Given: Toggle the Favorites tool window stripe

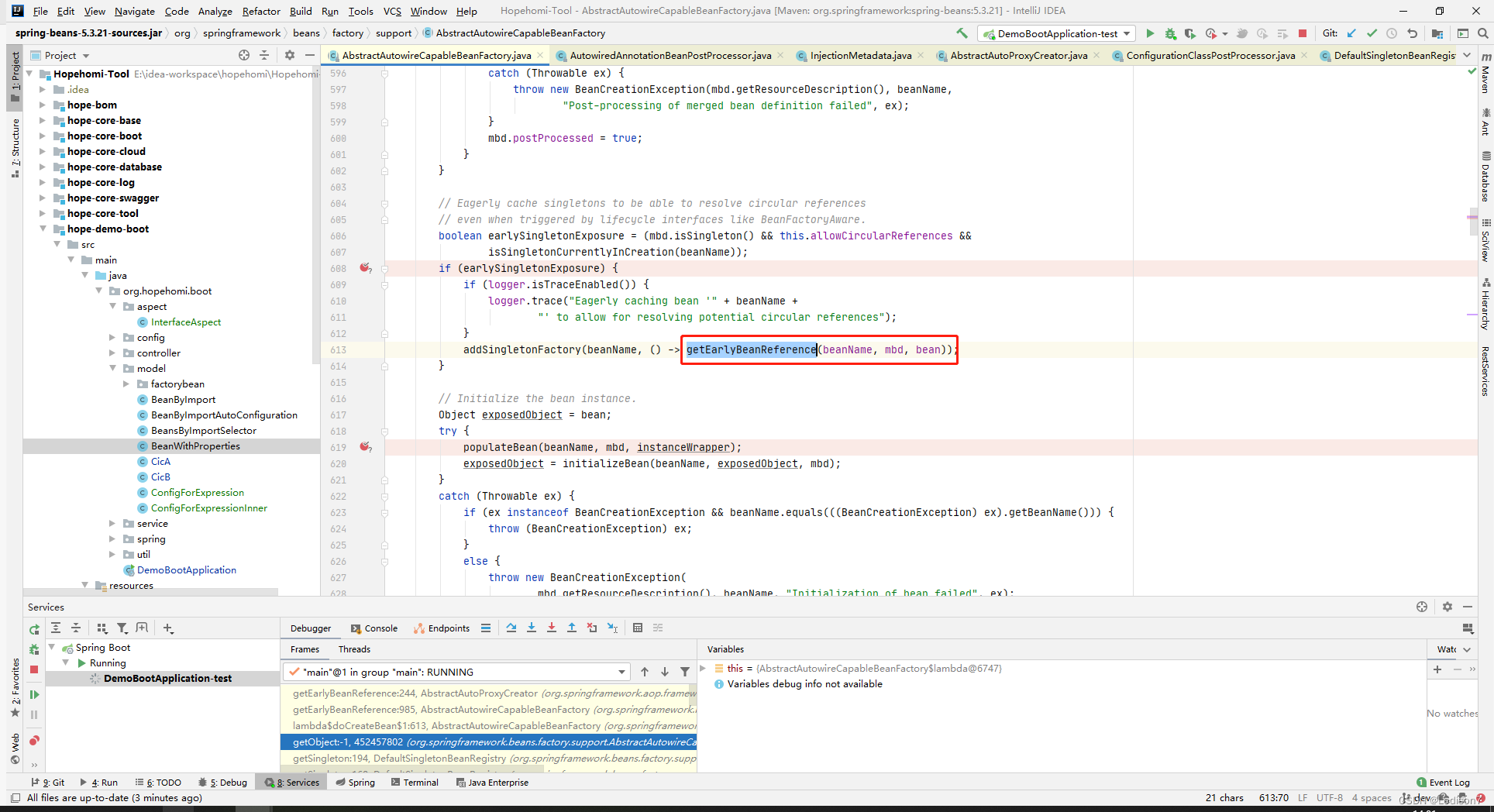Looking at the screenshot, I should click(15, 687).
